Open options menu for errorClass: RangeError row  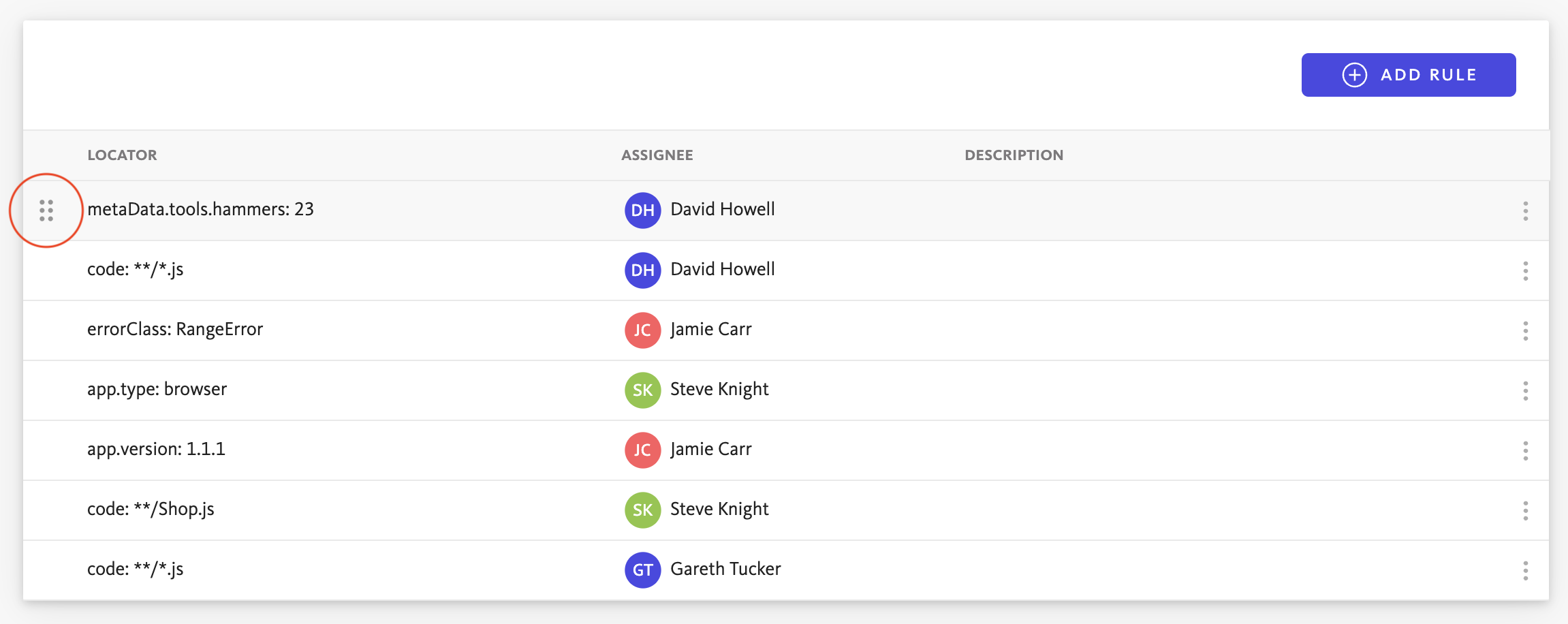coord(1526,331)
